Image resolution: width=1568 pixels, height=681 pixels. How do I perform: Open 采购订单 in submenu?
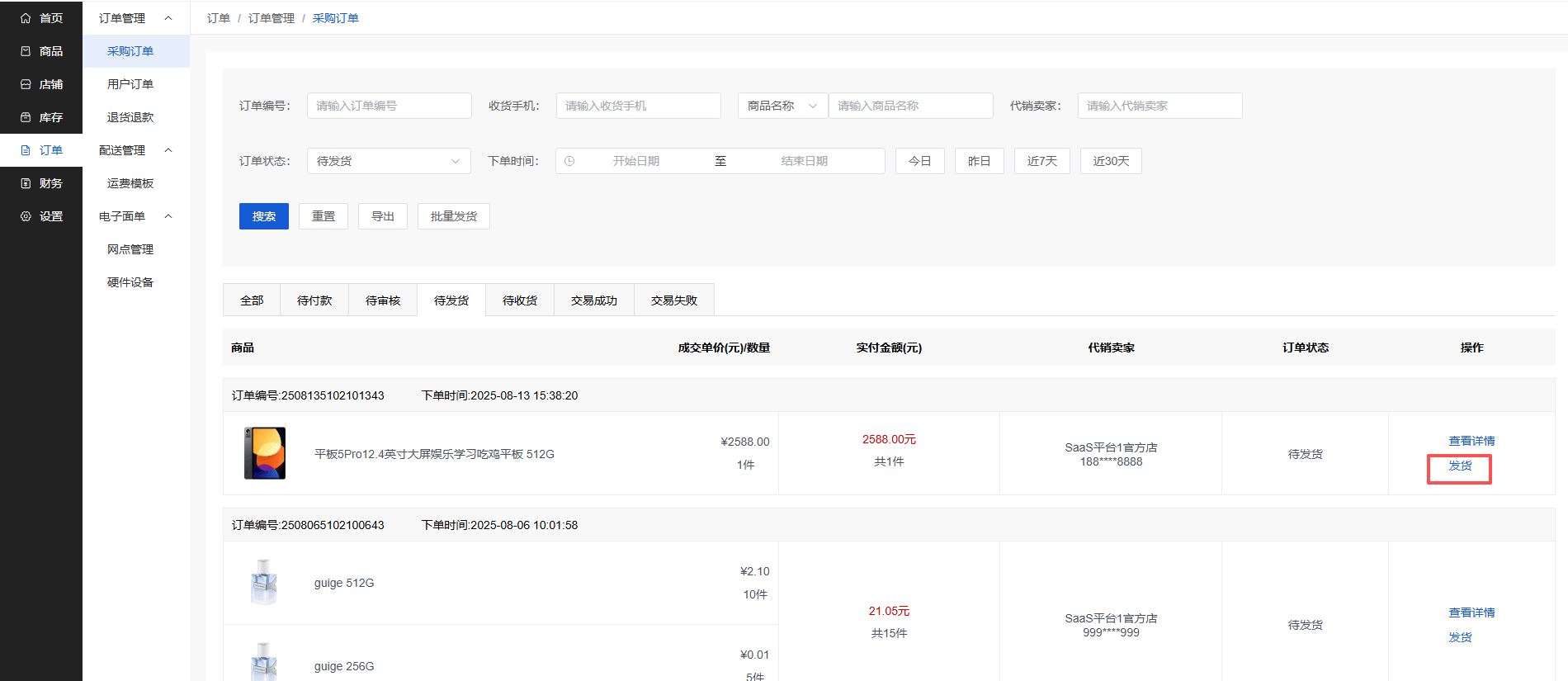[x=136, y=51]
